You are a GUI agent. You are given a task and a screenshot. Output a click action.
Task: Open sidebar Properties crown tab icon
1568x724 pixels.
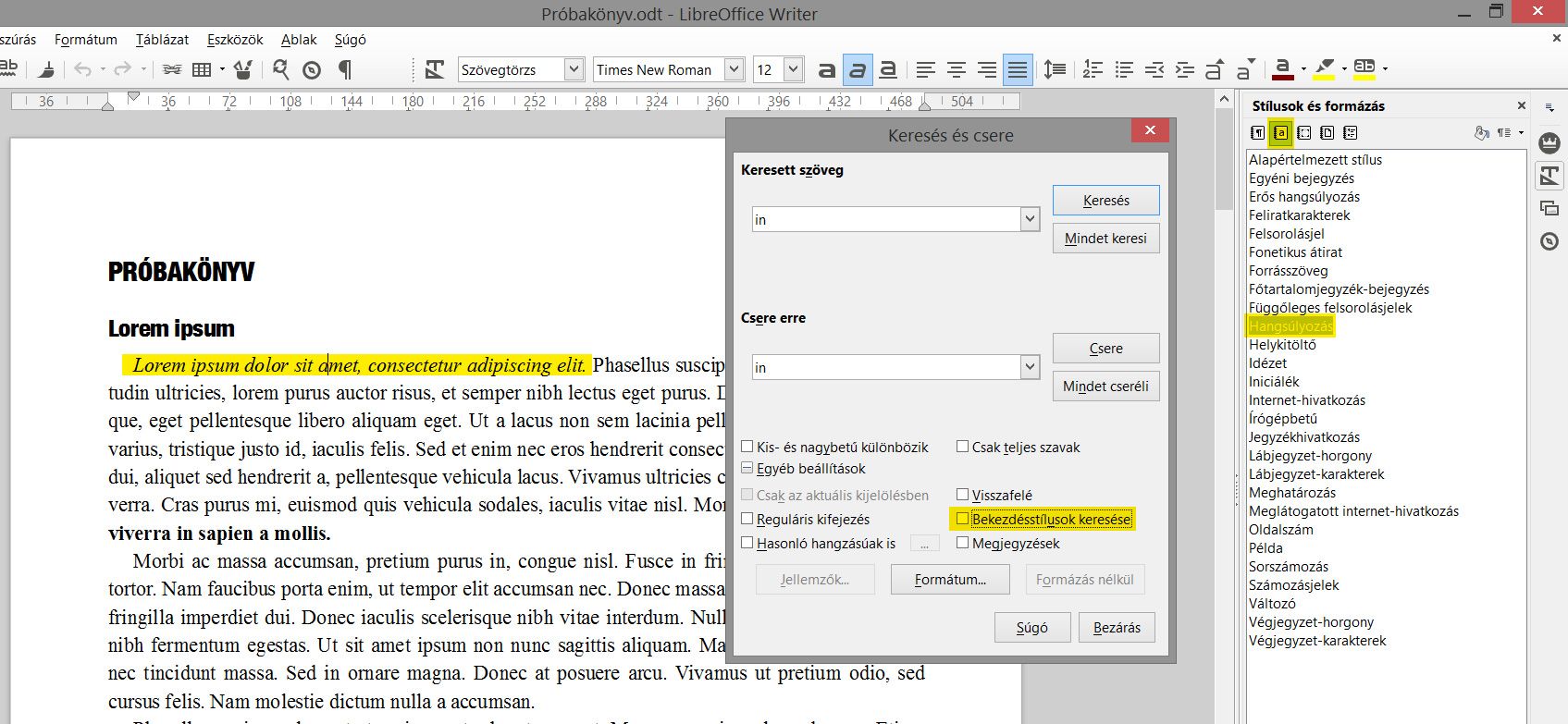tap(1549, 142)
